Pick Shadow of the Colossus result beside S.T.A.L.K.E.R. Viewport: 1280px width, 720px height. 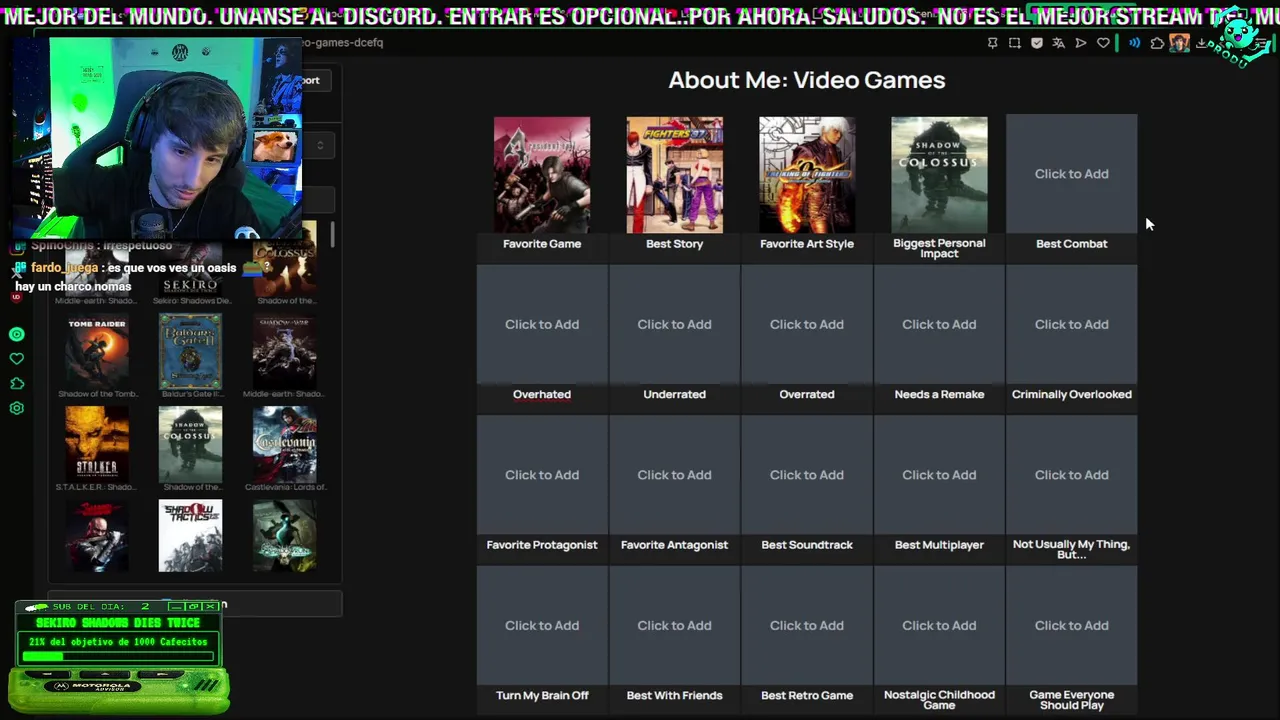(x=190, y=444)
